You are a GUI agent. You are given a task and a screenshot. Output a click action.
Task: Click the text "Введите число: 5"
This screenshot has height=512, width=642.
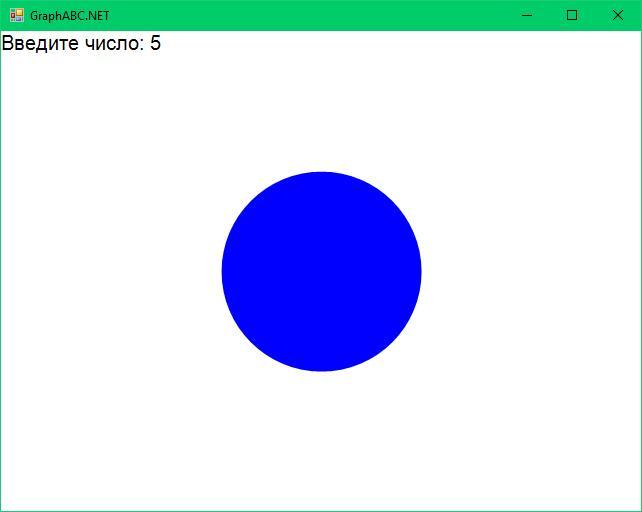click(81, 43)
